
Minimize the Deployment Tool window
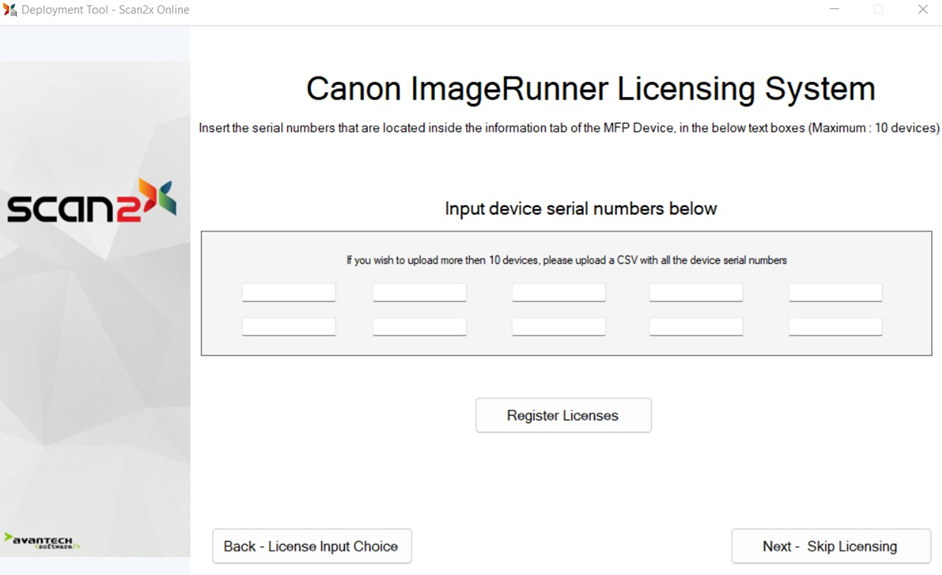(x=834, y=10)
